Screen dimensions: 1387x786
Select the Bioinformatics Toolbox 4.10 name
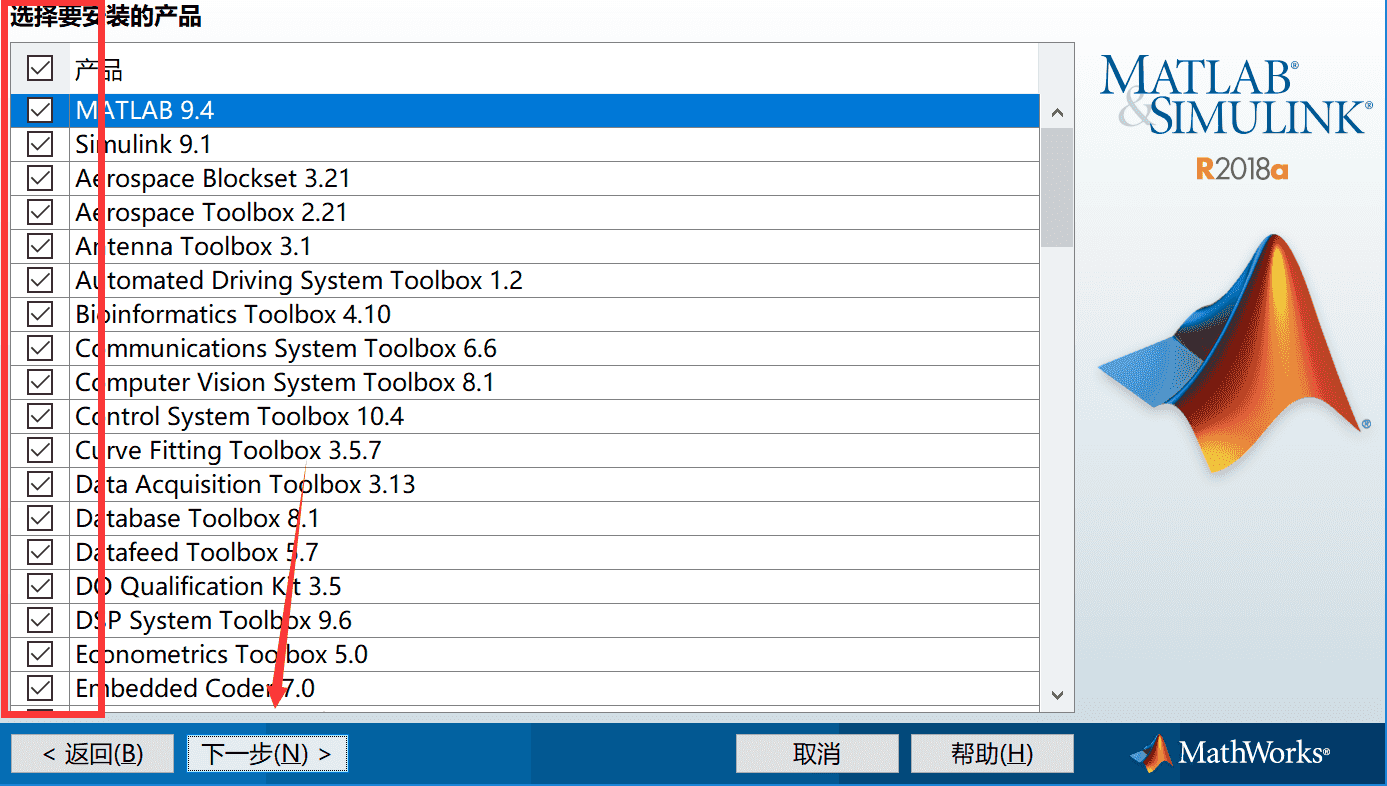(x=233, y=314)
